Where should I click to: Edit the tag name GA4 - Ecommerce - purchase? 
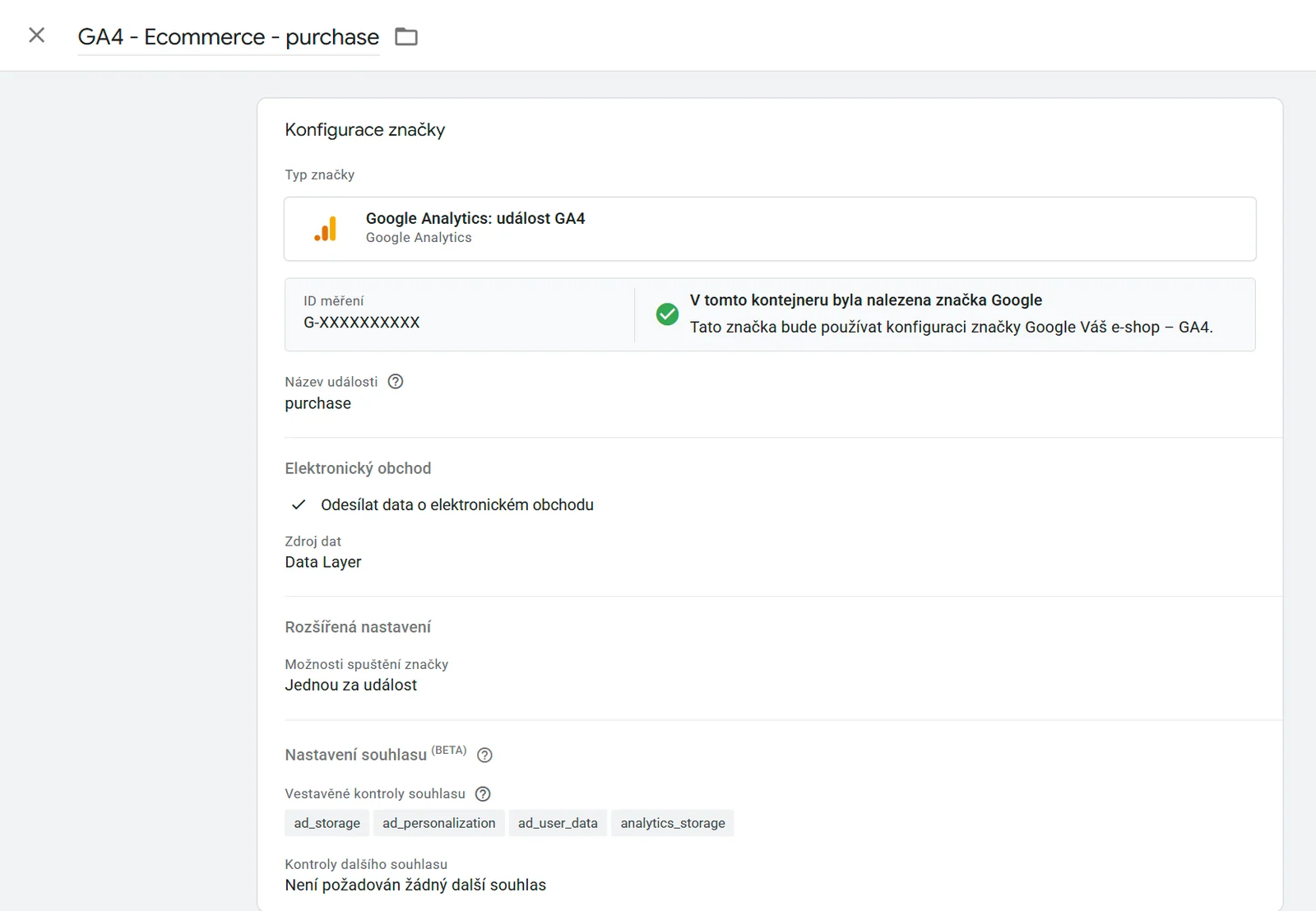coord(229,37)
